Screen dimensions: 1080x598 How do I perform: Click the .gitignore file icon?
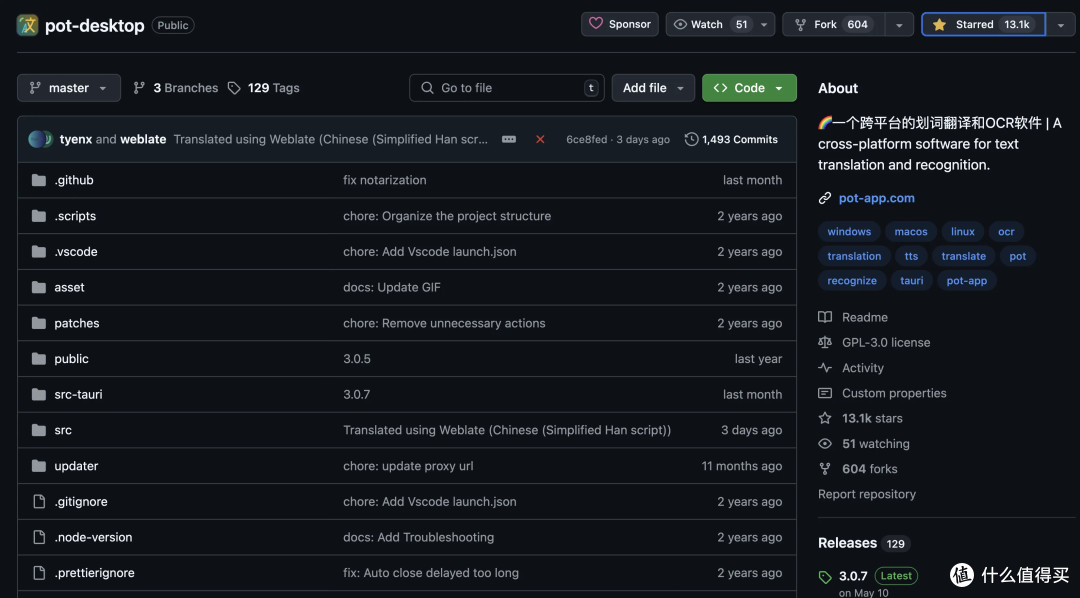click(x=39, y=502)
